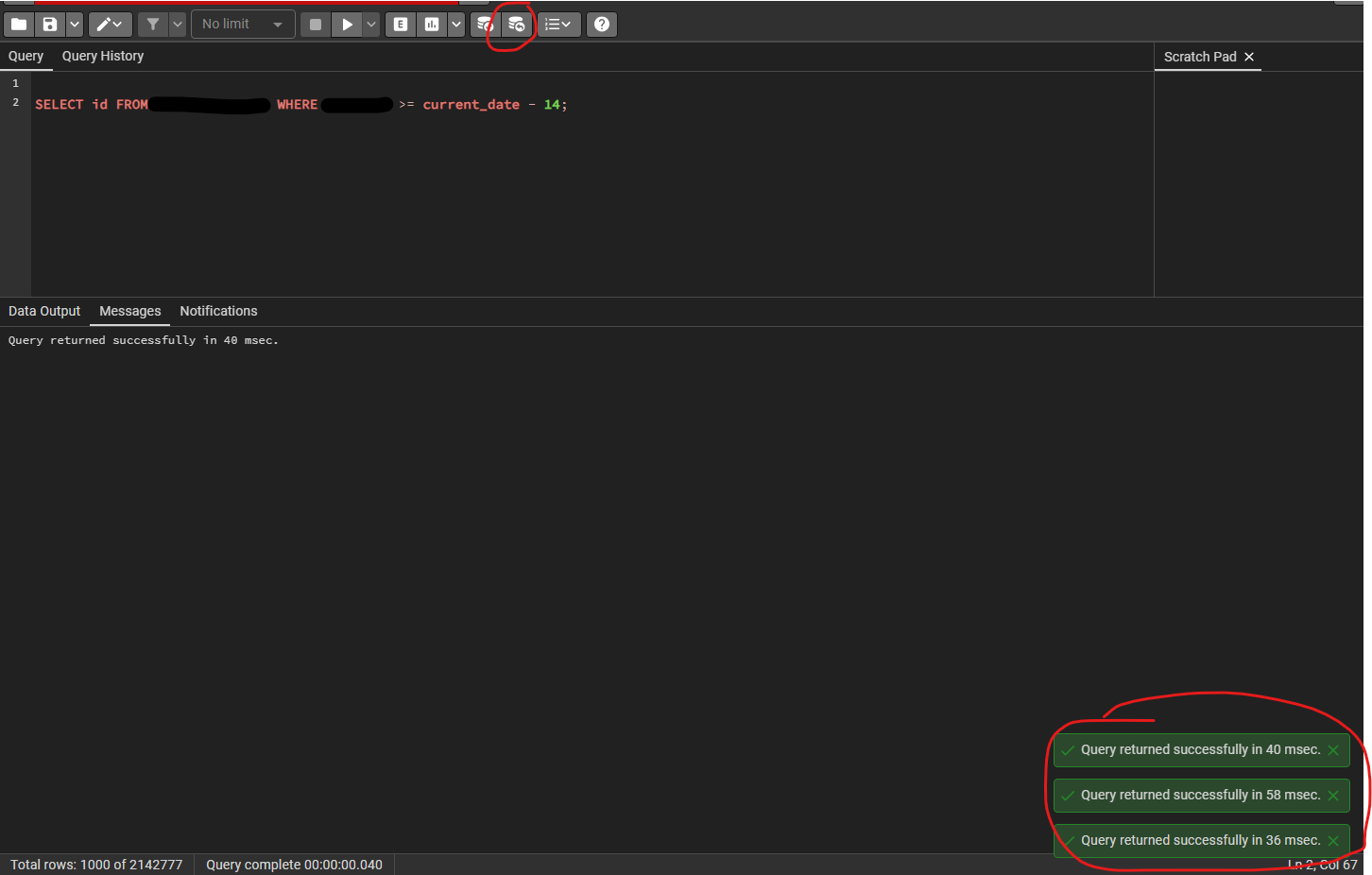Viewport: 1372px width, 875px height.
Task: Open the Macros list menu
Action: coord(557,25)
